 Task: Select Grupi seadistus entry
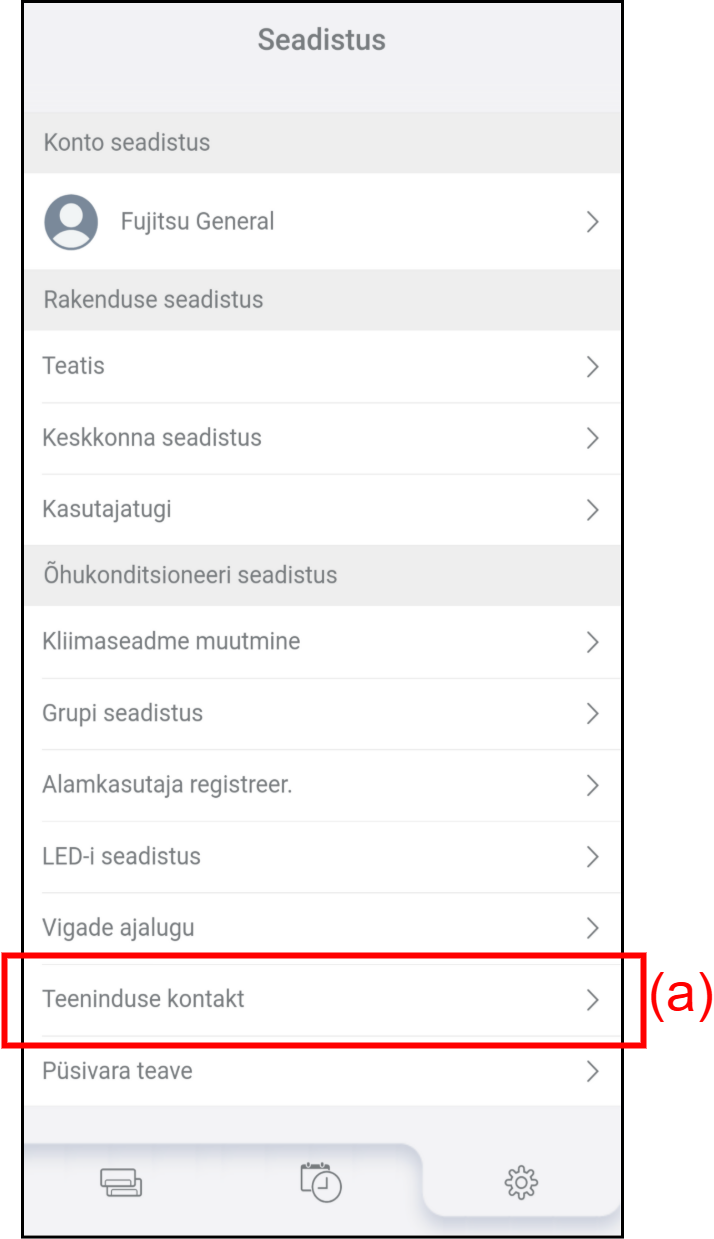(122, 714)
